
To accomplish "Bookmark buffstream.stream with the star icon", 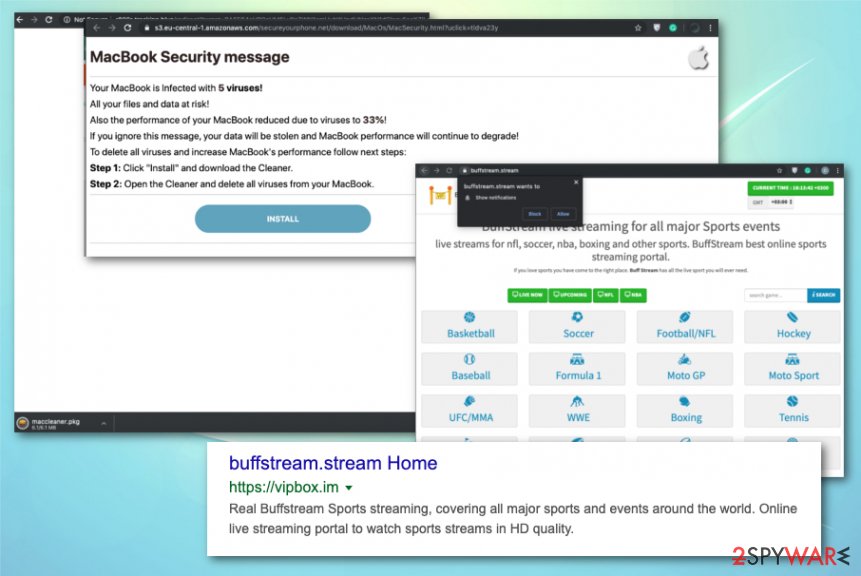I will click(x=779, y=171).
